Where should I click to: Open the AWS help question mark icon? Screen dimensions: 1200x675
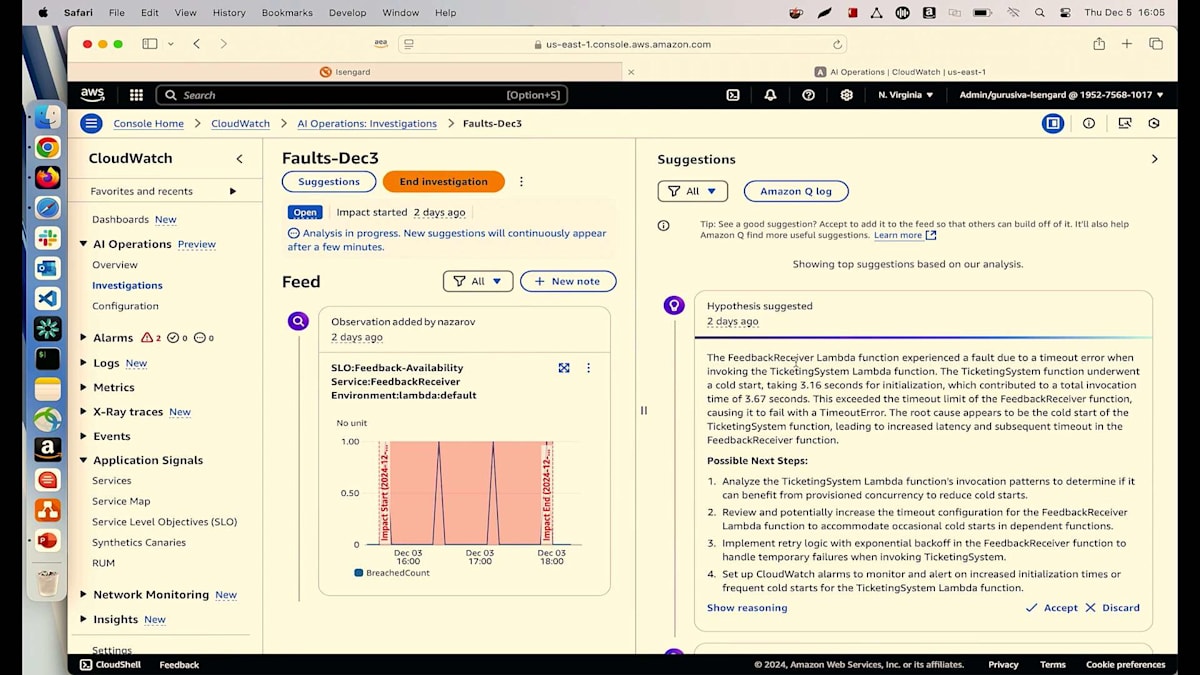pos(808,95)
